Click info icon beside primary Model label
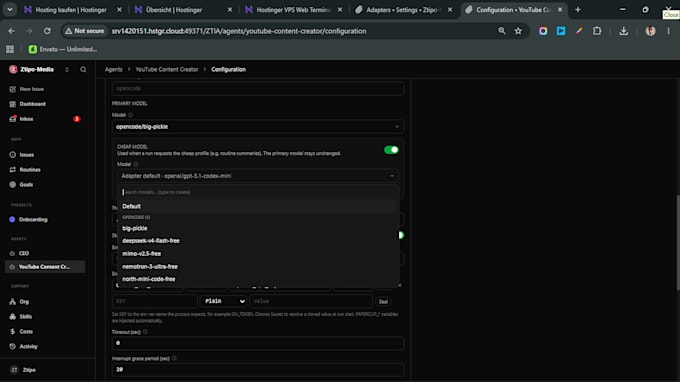This screenshot has height=382, width=680. (x=130, y=115)
